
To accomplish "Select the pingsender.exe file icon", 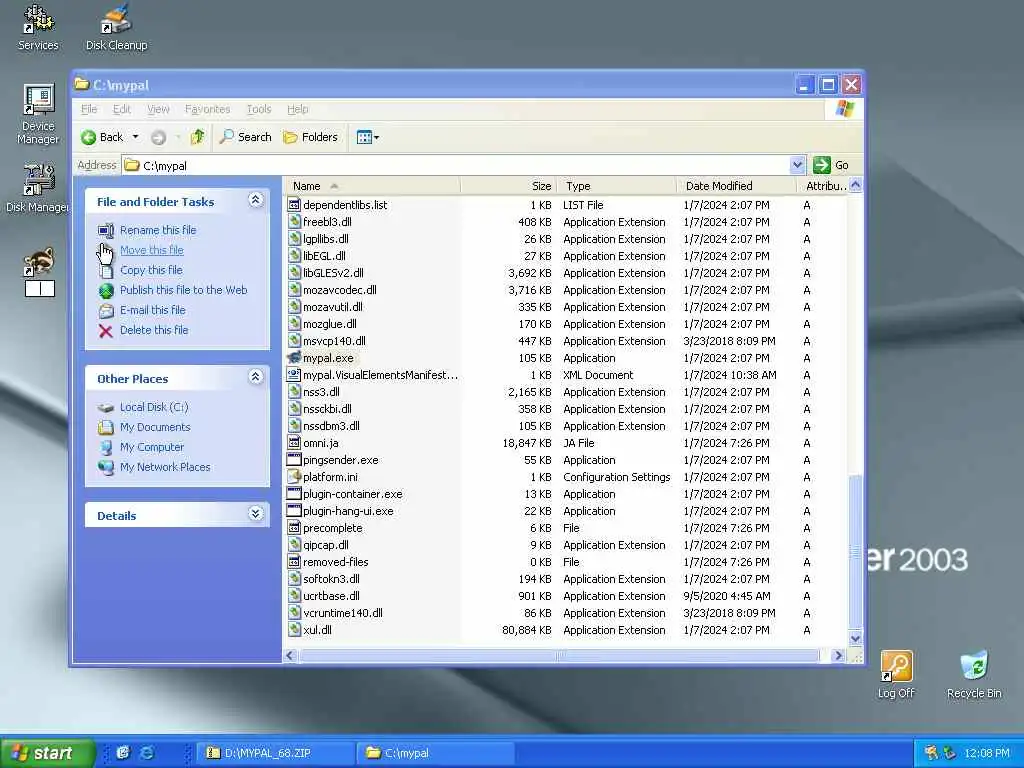I will click(294, 460).
